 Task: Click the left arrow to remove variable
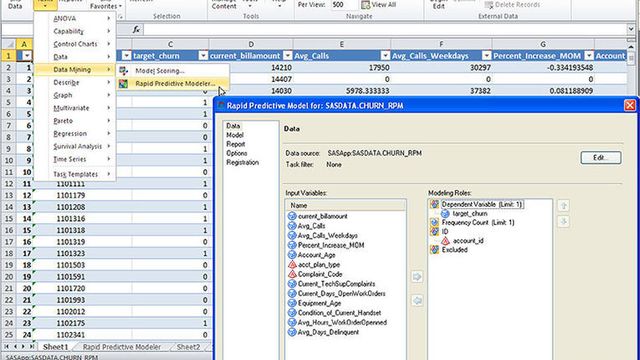[417, 301]
